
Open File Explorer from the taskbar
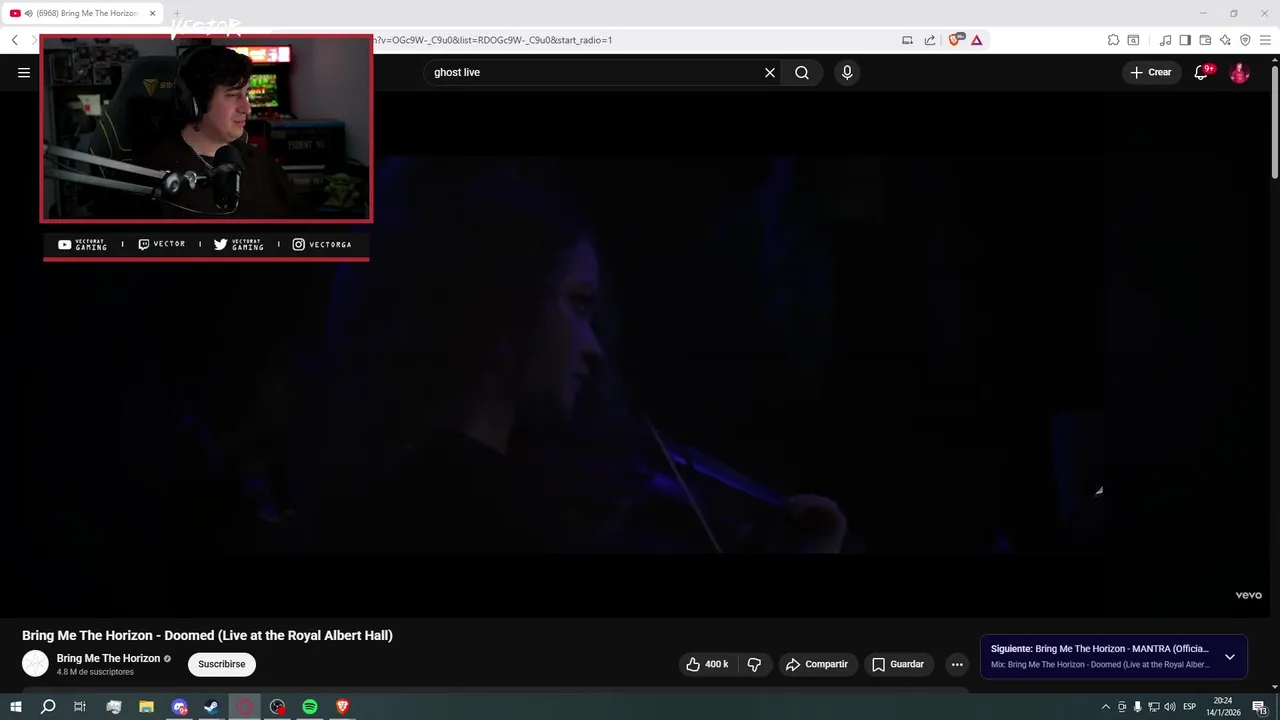(x=146, y=707)
